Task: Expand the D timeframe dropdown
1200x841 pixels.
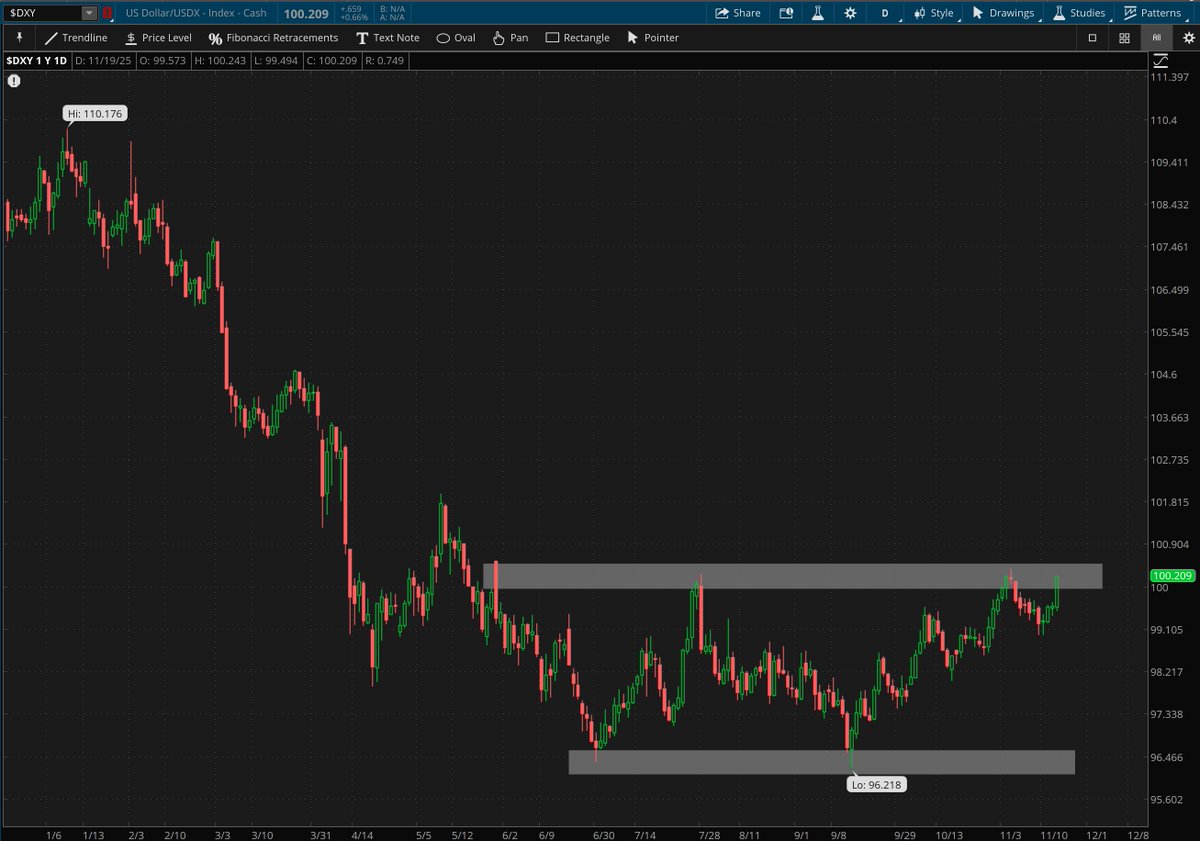Action: (x=885, y=13)
